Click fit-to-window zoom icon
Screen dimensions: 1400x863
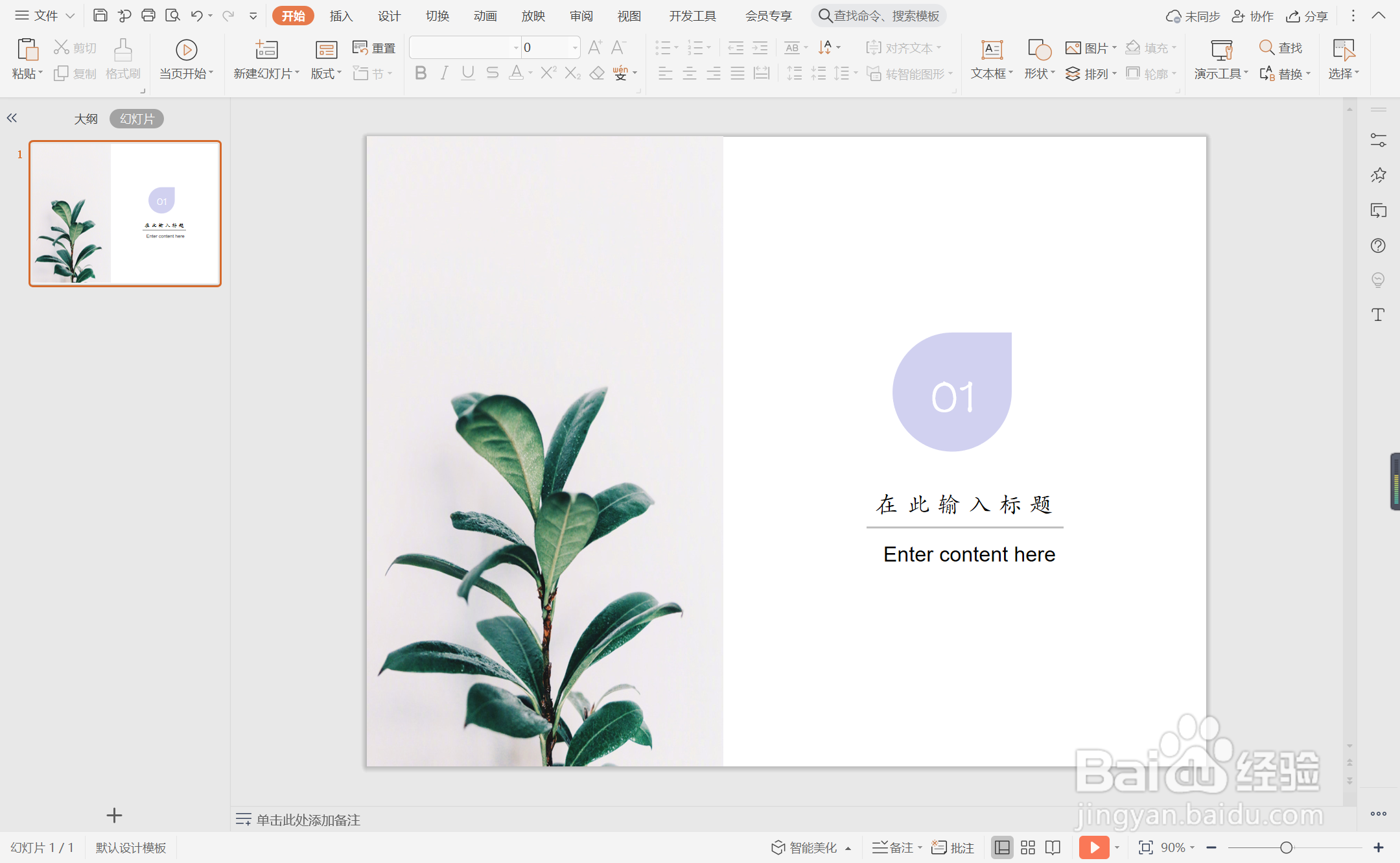coord(1146,847)
